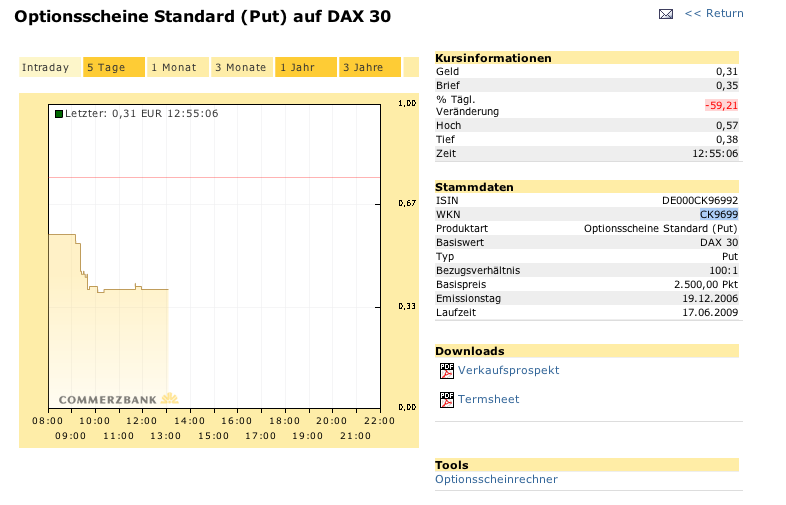Switch chart to 3 Monate
The image size is (786, 505).
(x=241, y=68)
